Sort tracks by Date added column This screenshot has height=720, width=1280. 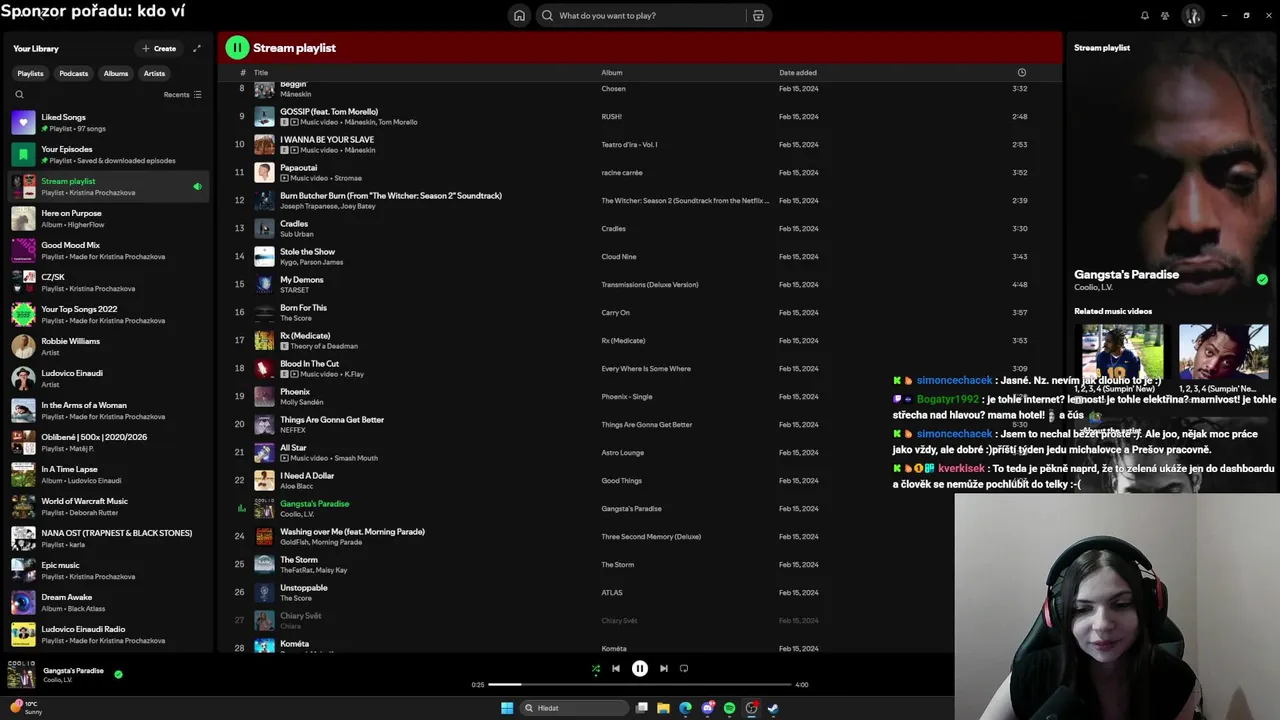(x=798, y=72)
